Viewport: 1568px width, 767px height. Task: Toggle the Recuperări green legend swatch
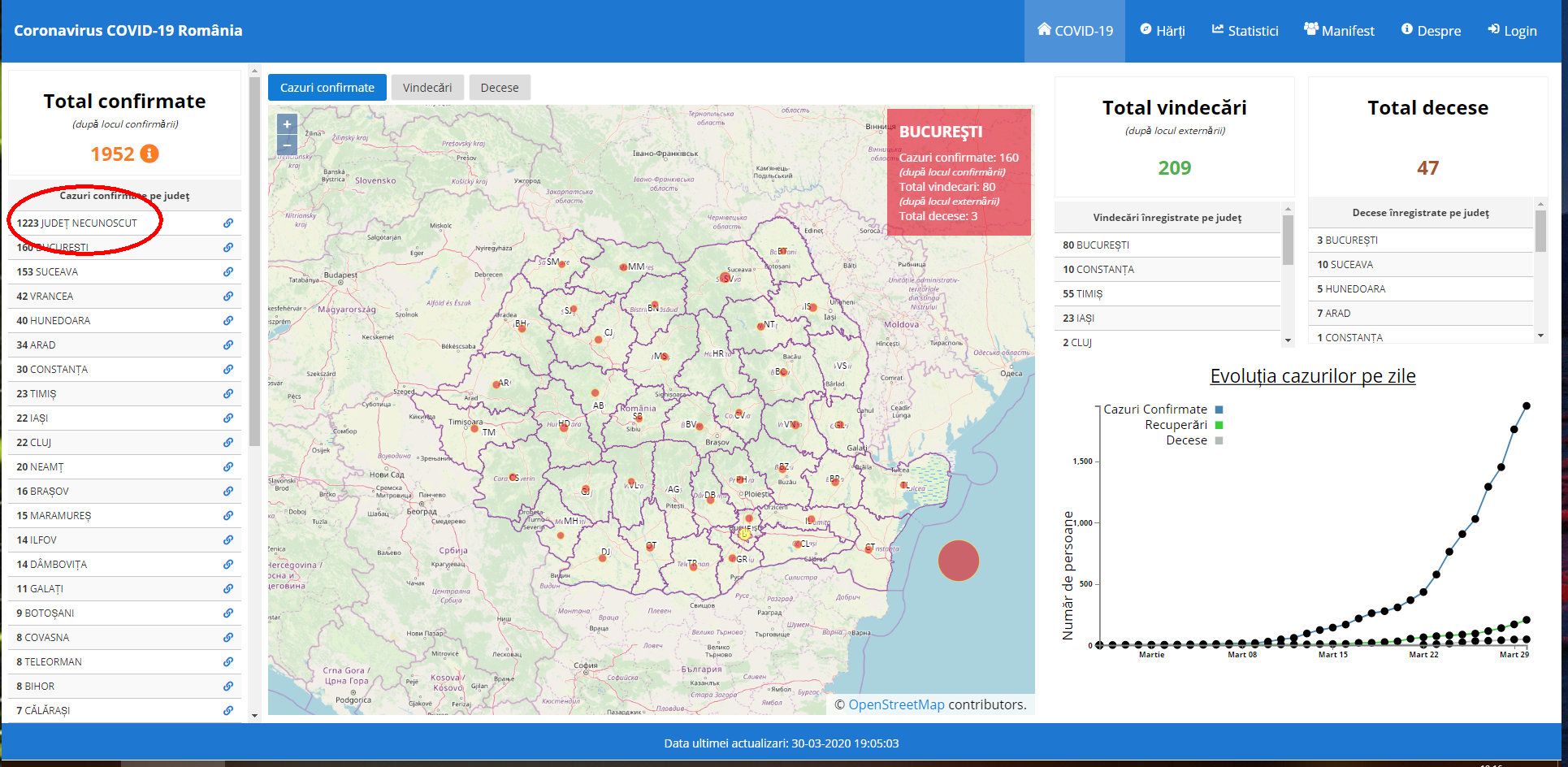point(1219,425)
